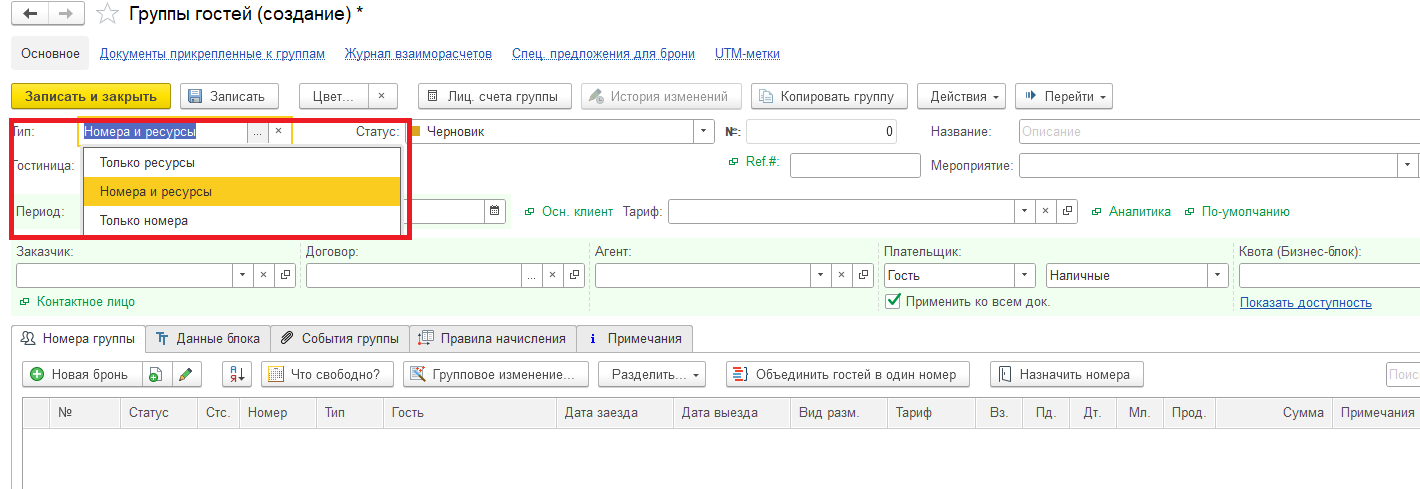
Task: Click Что свободно? button
Action: pyautogui.click(x=327, y=375)
